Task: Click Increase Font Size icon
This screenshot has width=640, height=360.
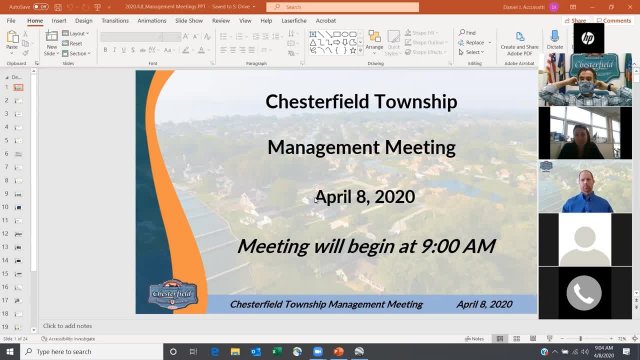Action: pos(186,36)
